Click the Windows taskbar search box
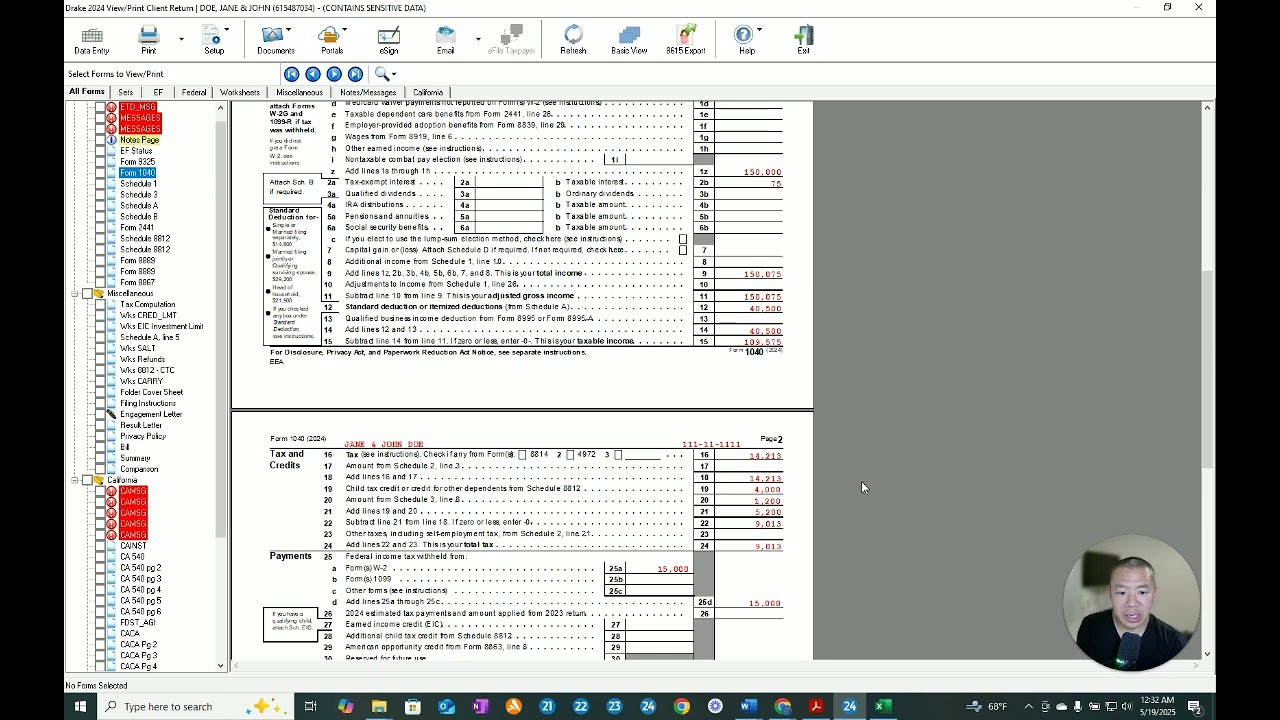 tap(195, 706)
